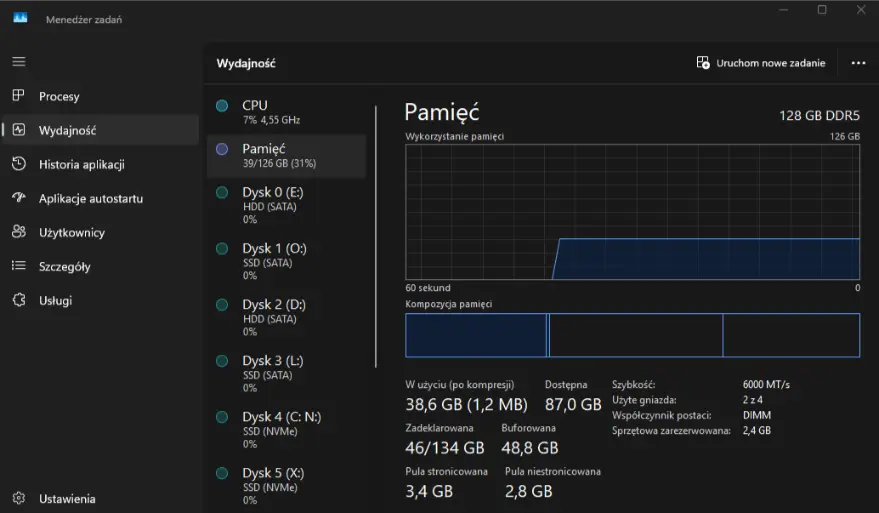Click the "DIMM" form factor value
Screen dimensions: 879x513
[757, 415]
